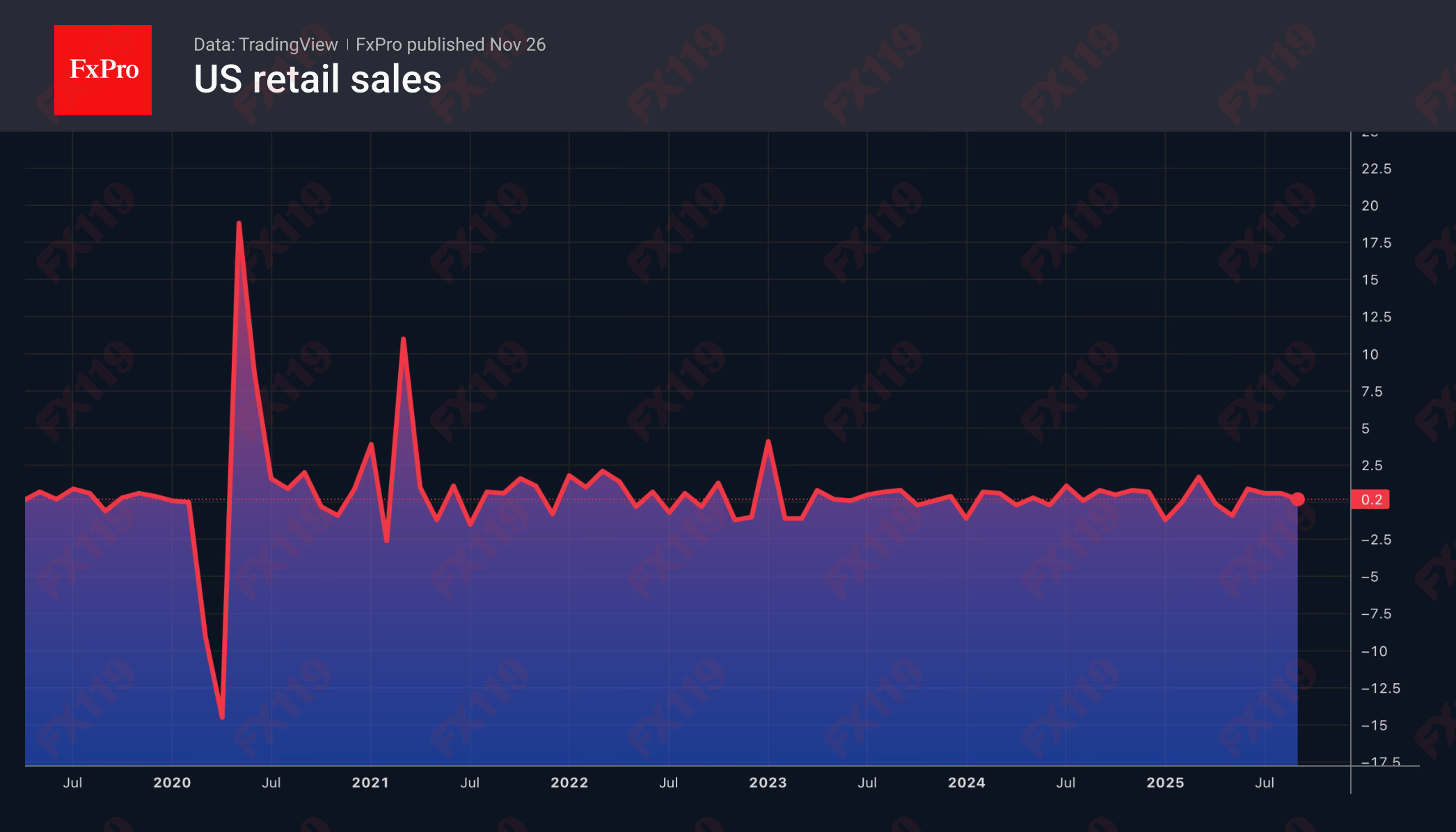Select the 2024 year label on the axis

pyautogui.click(x=967, y=783)
